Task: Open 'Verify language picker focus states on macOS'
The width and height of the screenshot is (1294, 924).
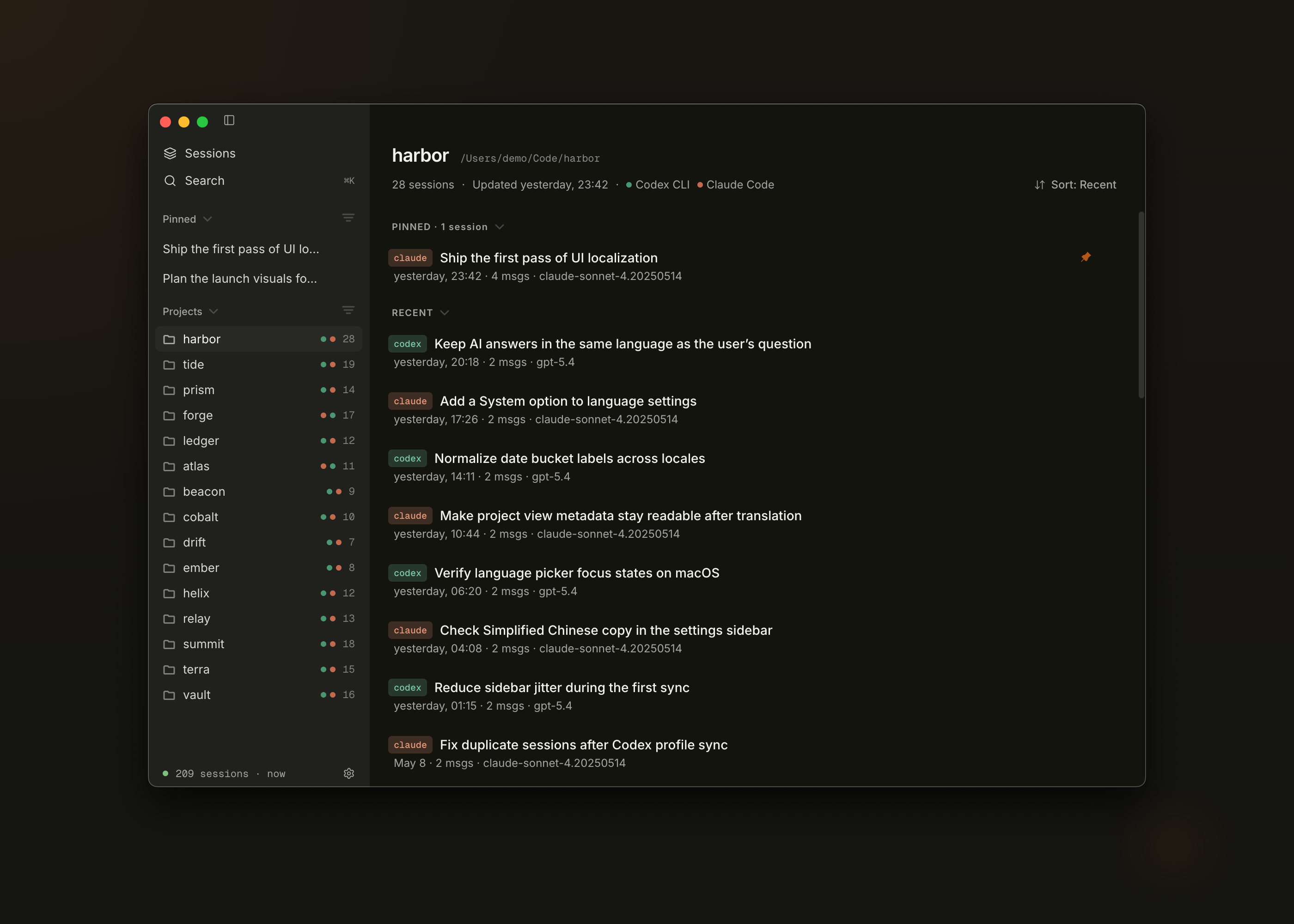Action: (x=577, y=573)
